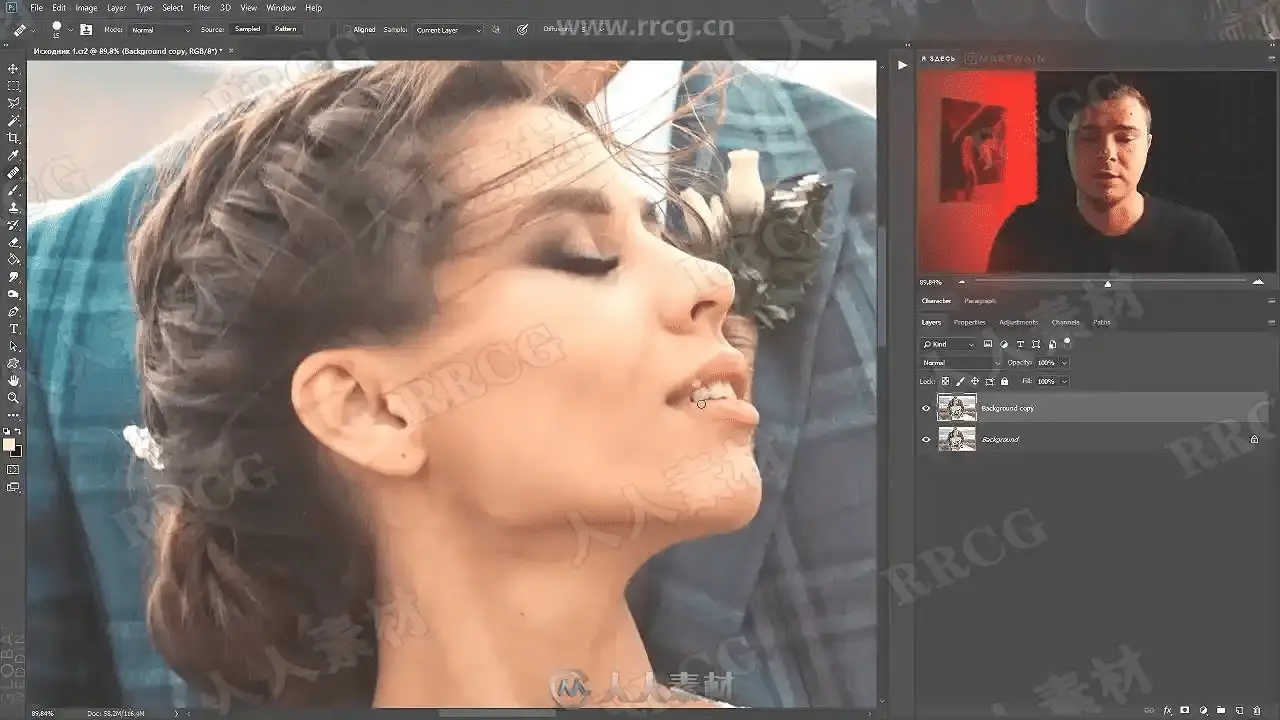Image resolution: width=1280 pixels, height=720 pixels.
Task: Open the Select menu
Action: pyautogui.click(x=173, y=8)
